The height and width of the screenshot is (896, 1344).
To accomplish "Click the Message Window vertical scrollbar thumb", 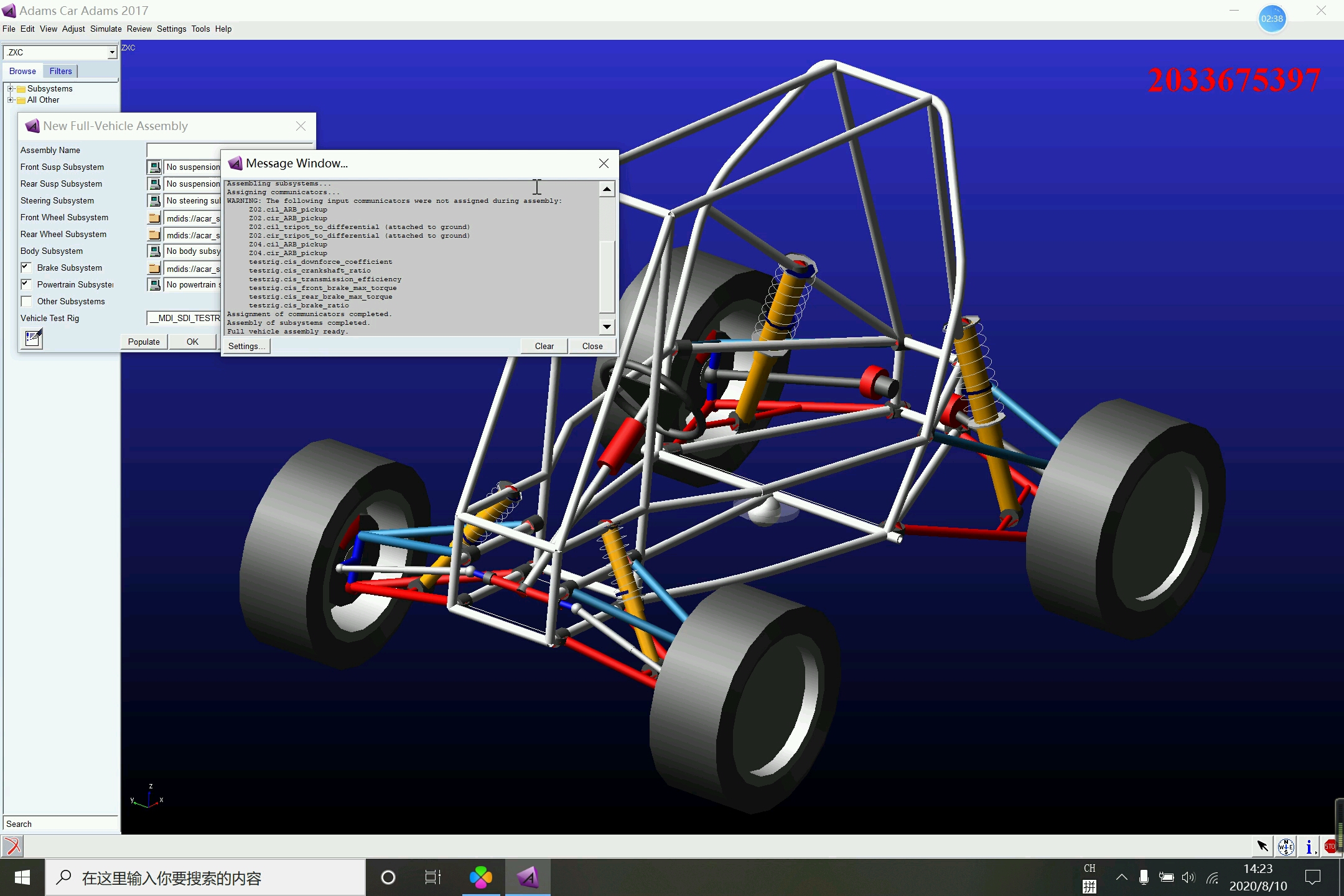I will (607, 276).
